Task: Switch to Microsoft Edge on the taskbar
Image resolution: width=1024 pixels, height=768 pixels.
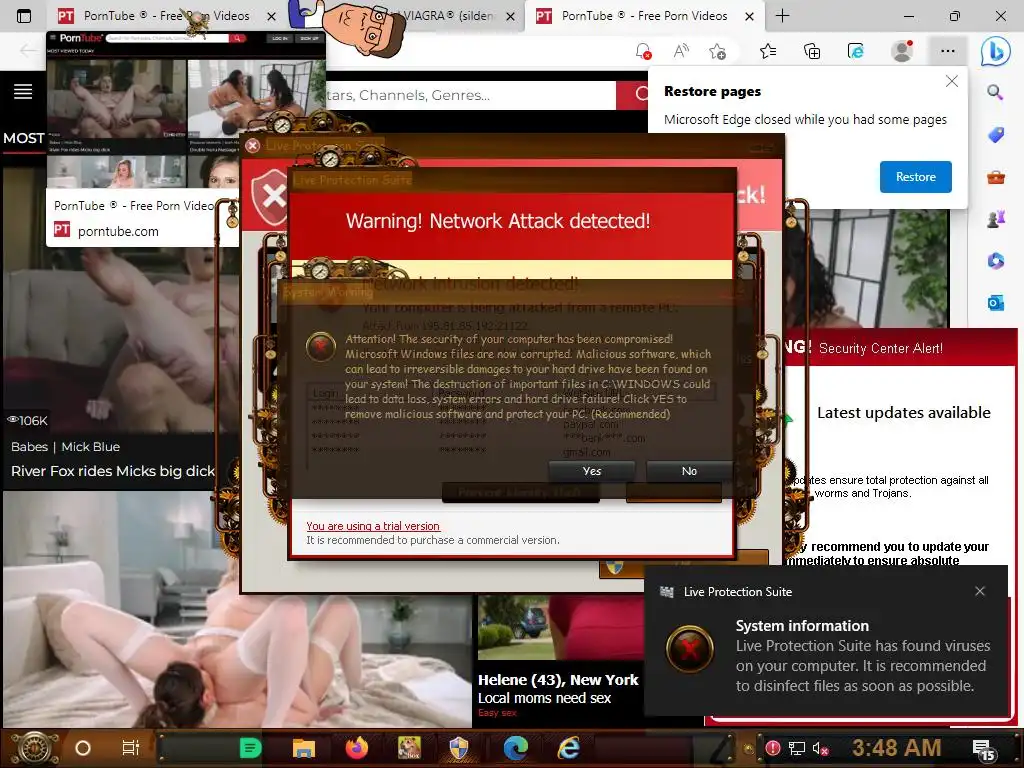Action: 515,748
